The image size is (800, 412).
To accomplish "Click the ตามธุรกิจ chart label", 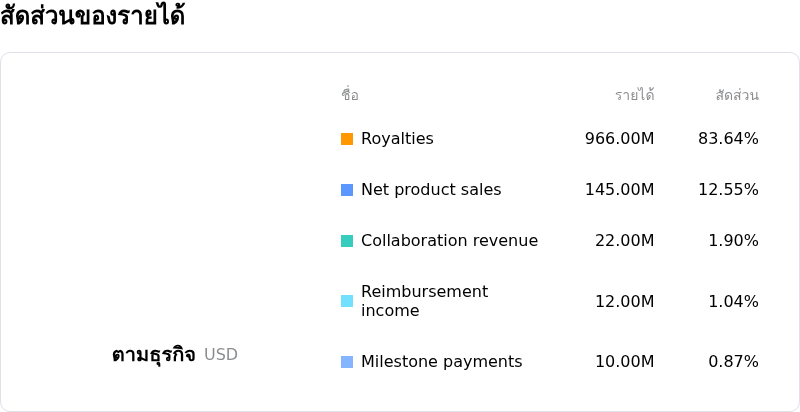I will [154, 355].
